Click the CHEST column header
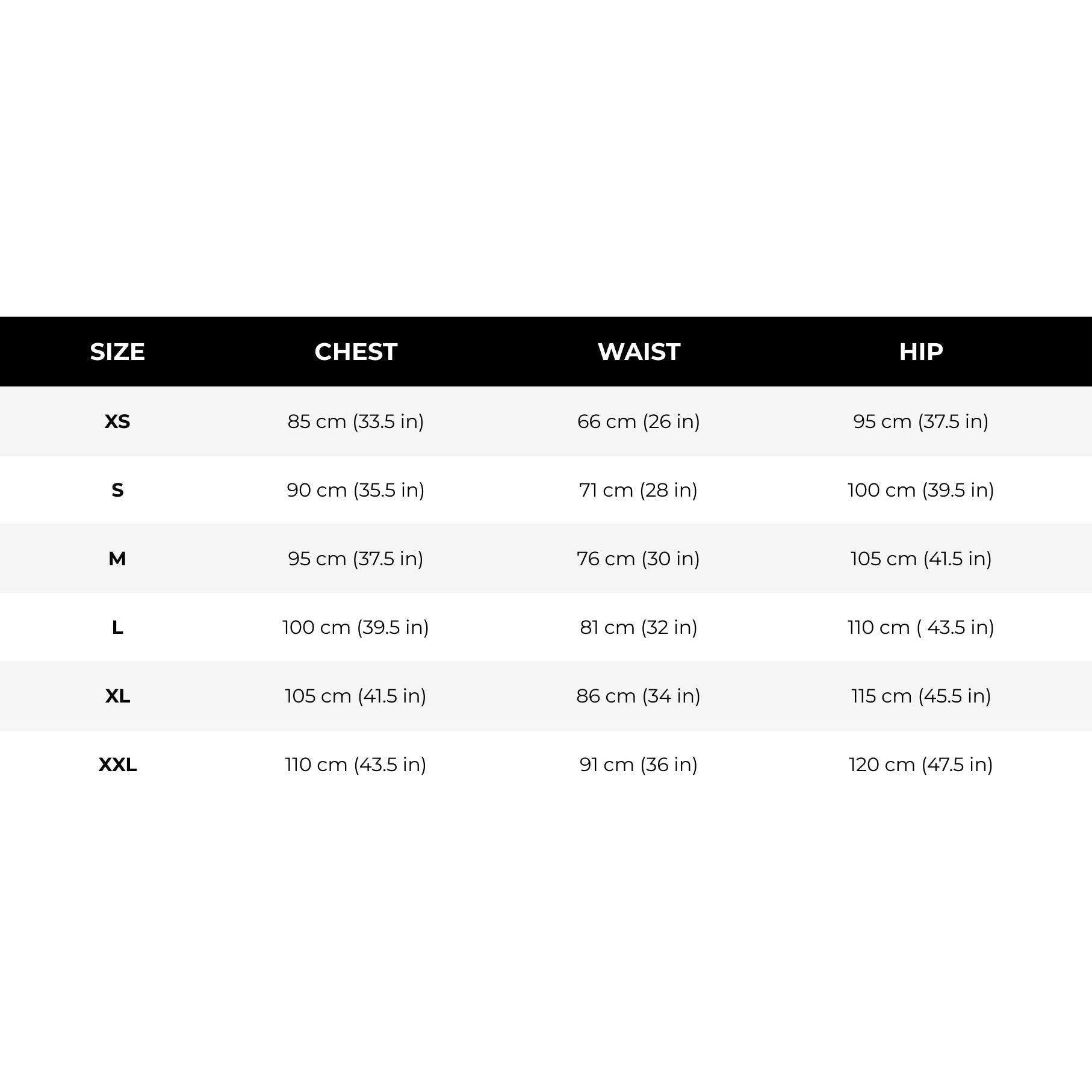 pos(356,352)
